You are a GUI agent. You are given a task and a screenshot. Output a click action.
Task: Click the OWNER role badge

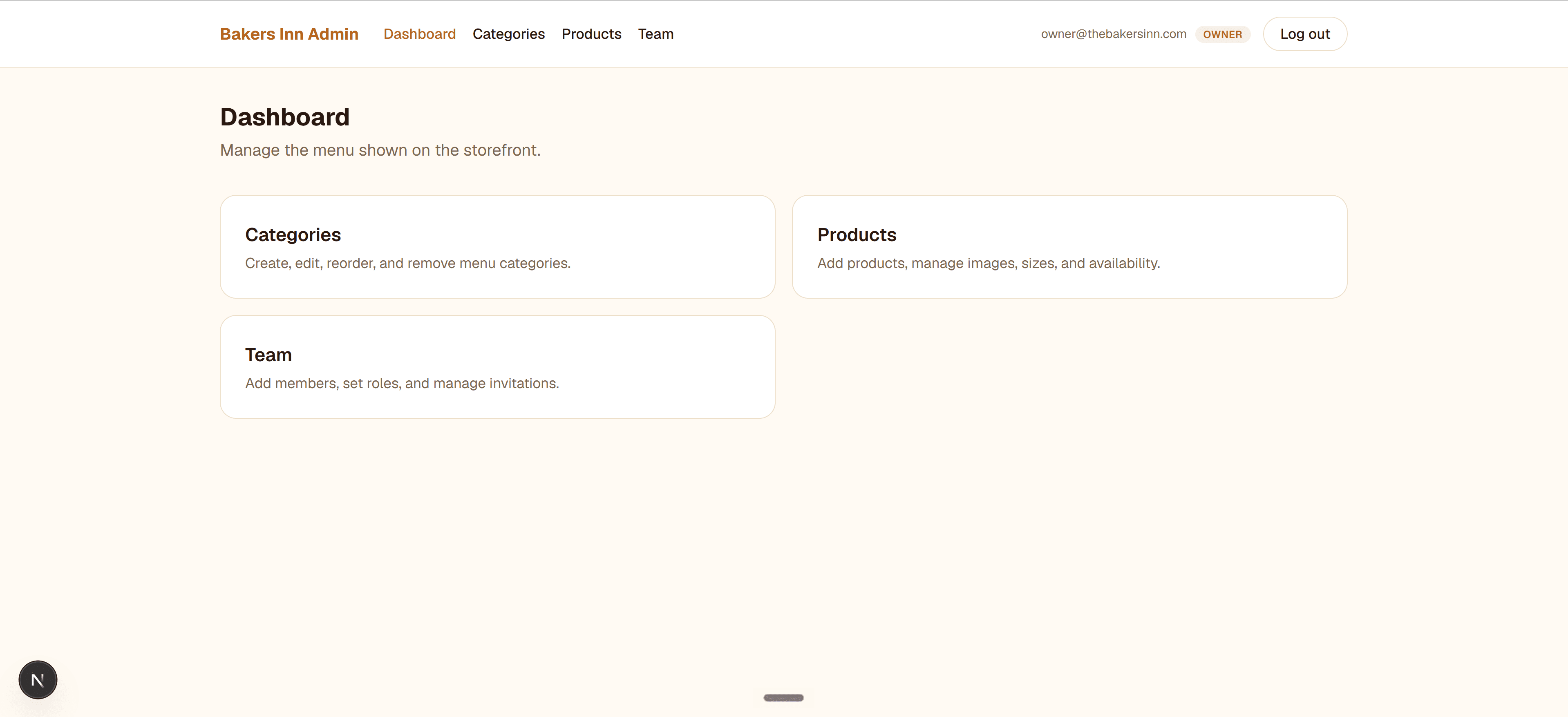(x=1222, y=34)
